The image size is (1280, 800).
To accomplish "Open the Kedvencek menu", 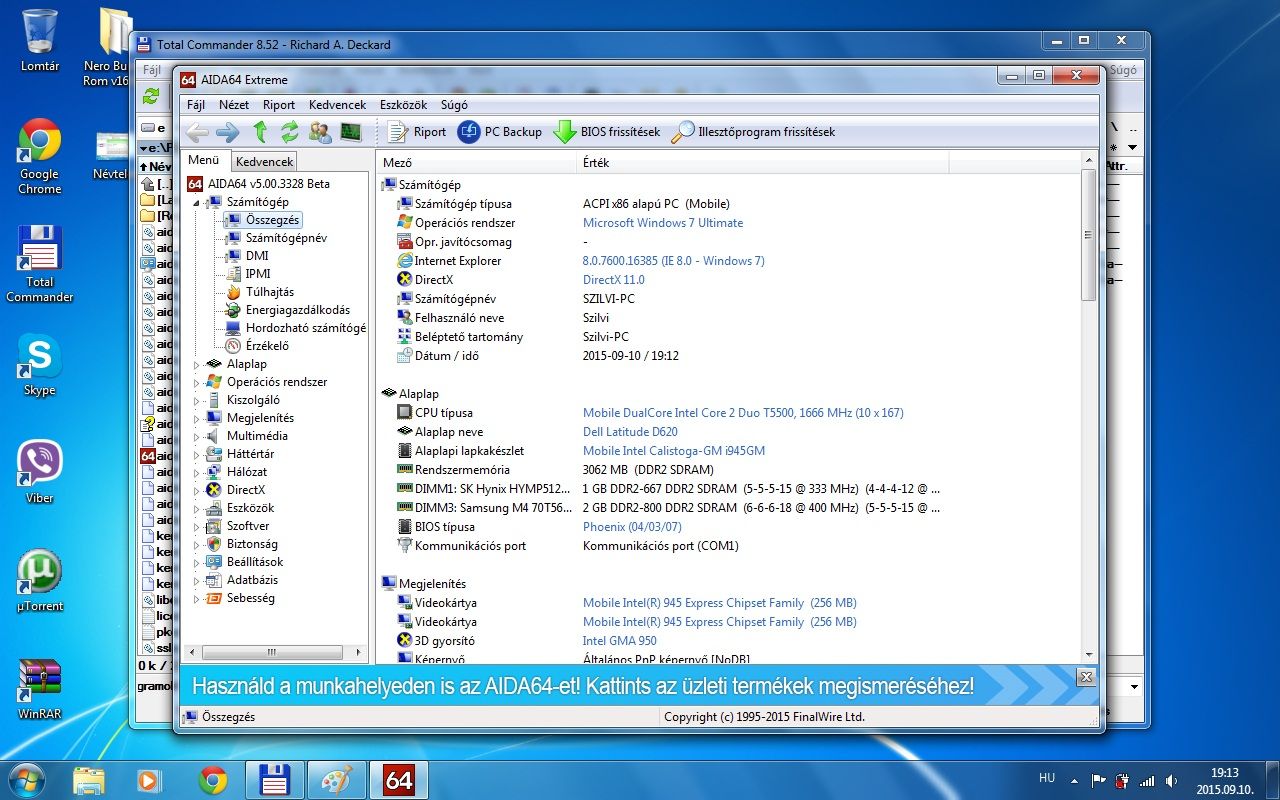I will 337,104.
